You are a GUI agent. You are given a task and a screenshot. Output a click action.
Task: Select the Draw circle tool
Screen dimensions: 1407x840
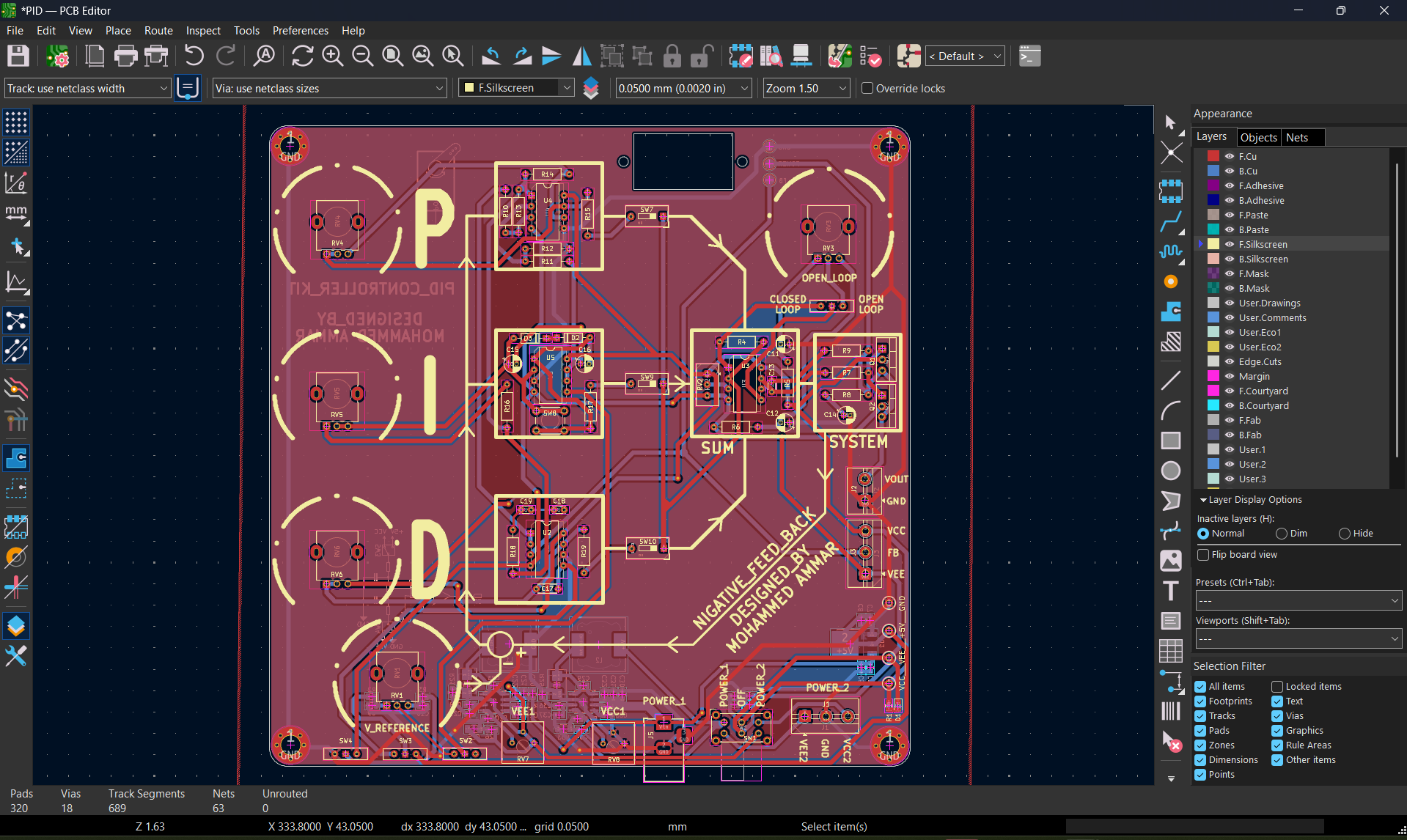point(1171,471)
